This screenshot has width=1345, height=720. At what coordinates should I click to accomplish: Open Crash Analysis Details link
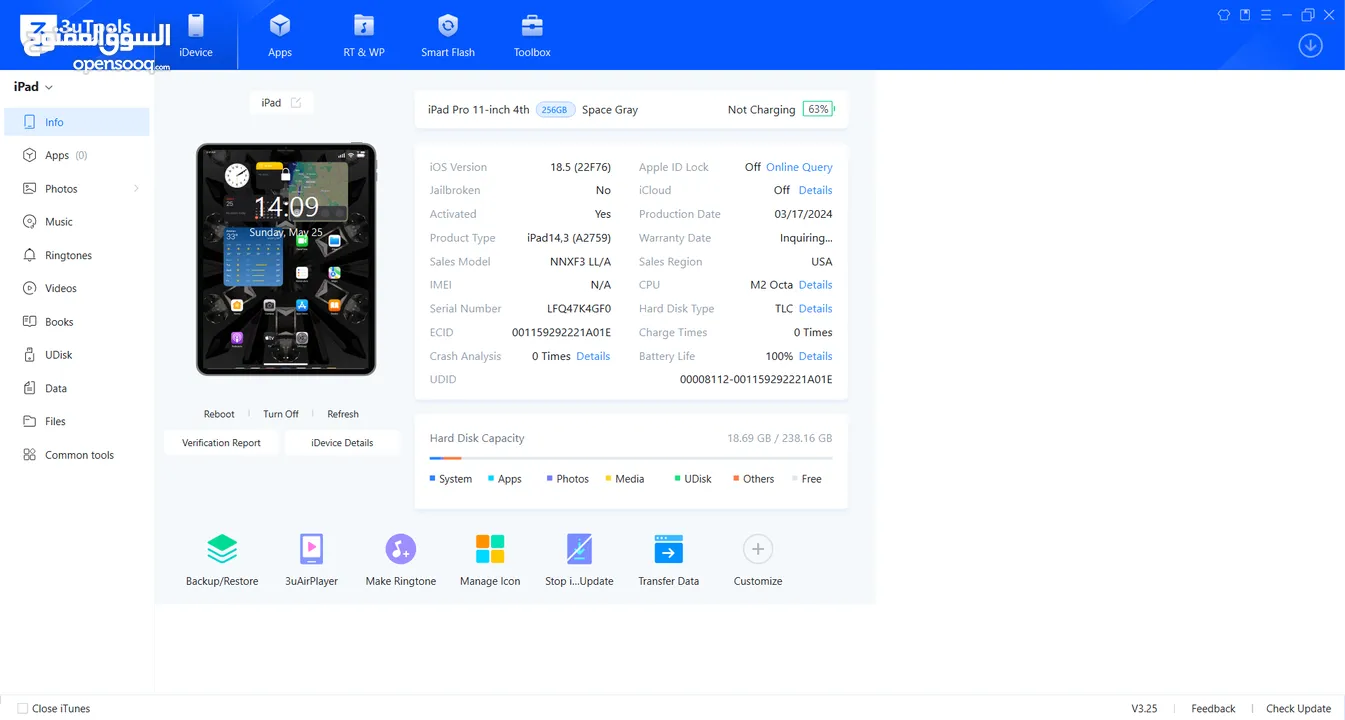593,356
